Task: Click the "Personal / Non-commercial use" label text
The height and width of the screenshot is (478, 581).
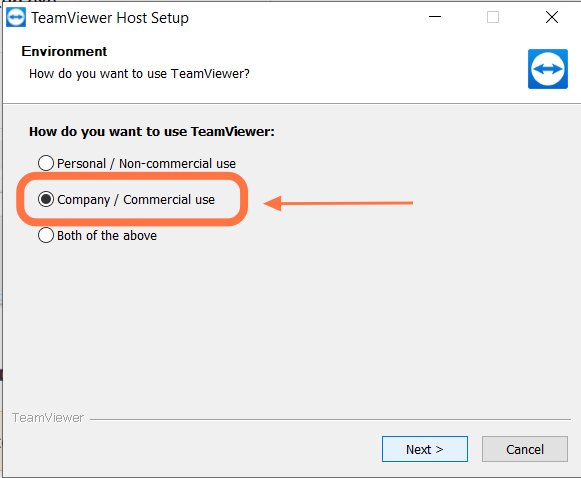Action: [146, 163]
